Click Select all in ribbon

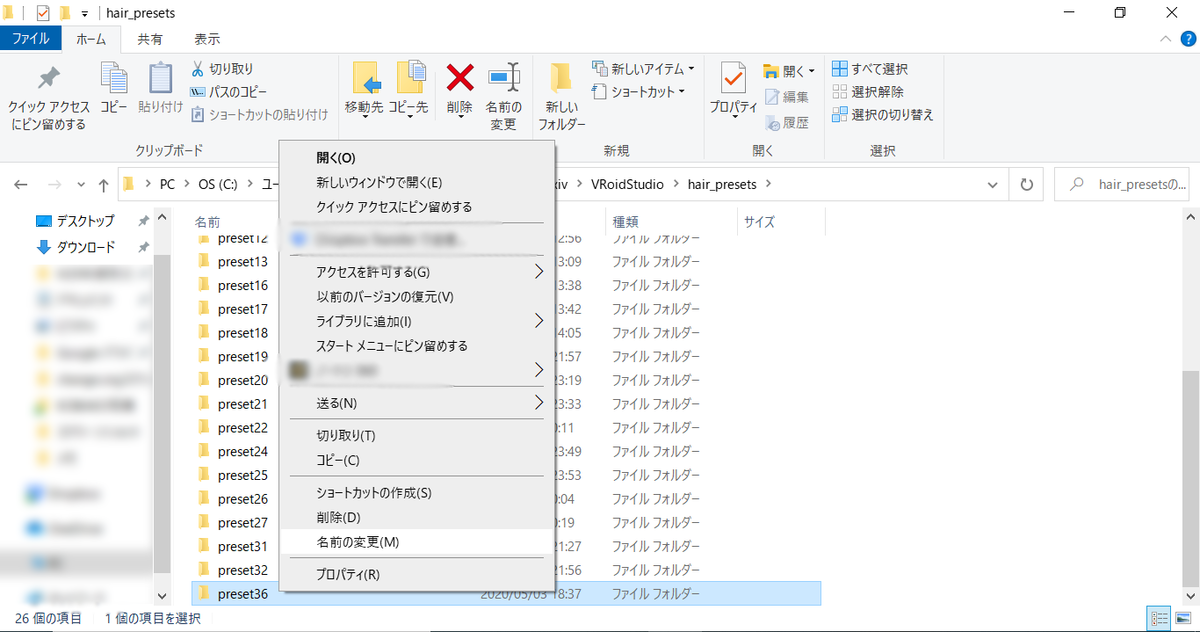870,69
